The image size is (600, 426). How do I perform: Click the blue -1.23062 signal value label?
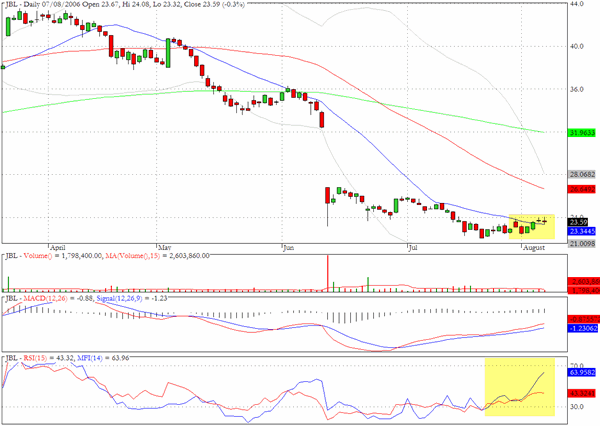[x=583, y=328]
